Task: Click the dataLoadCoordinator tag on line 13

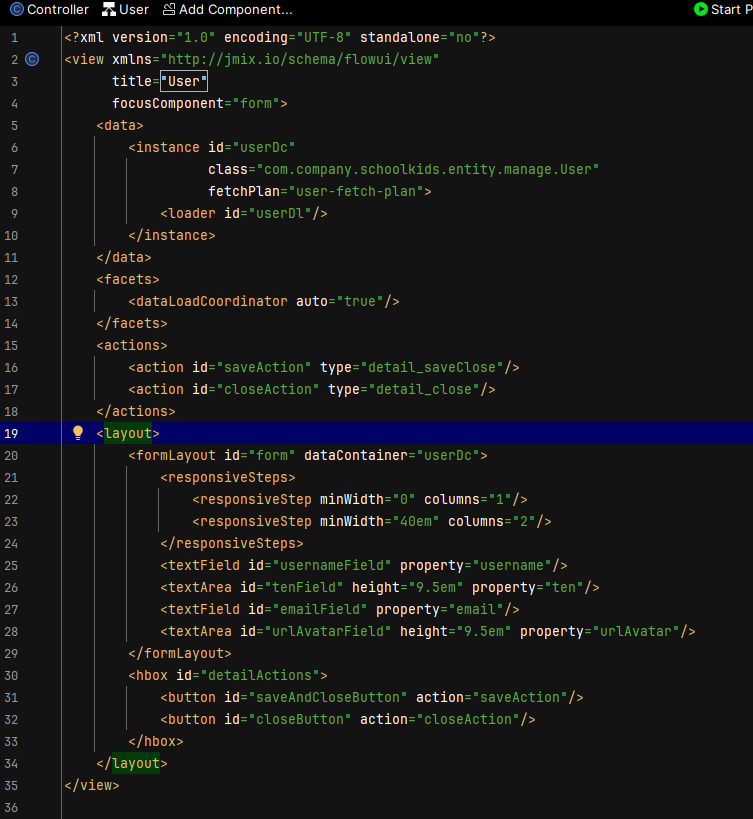Action: [208, 301]
